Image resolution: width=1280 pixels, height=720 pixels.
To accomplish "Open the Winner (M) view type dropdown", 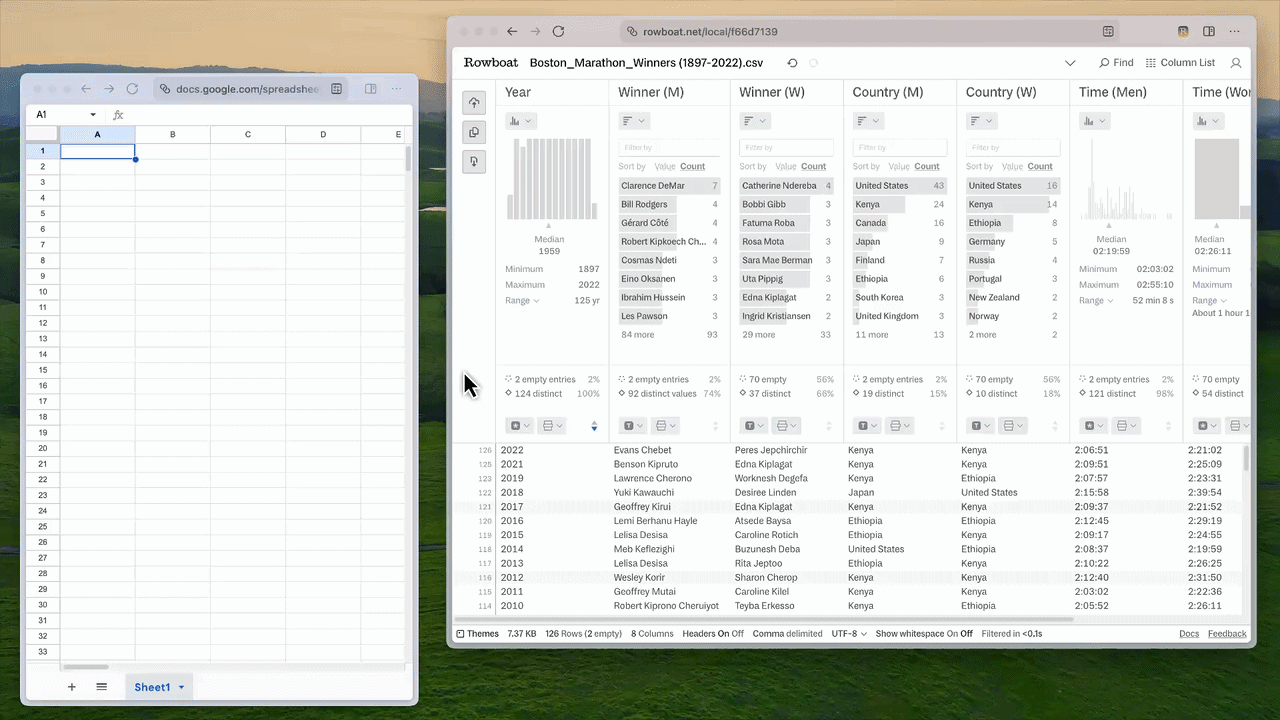I will pyautogui.click(x=634, y=121).
